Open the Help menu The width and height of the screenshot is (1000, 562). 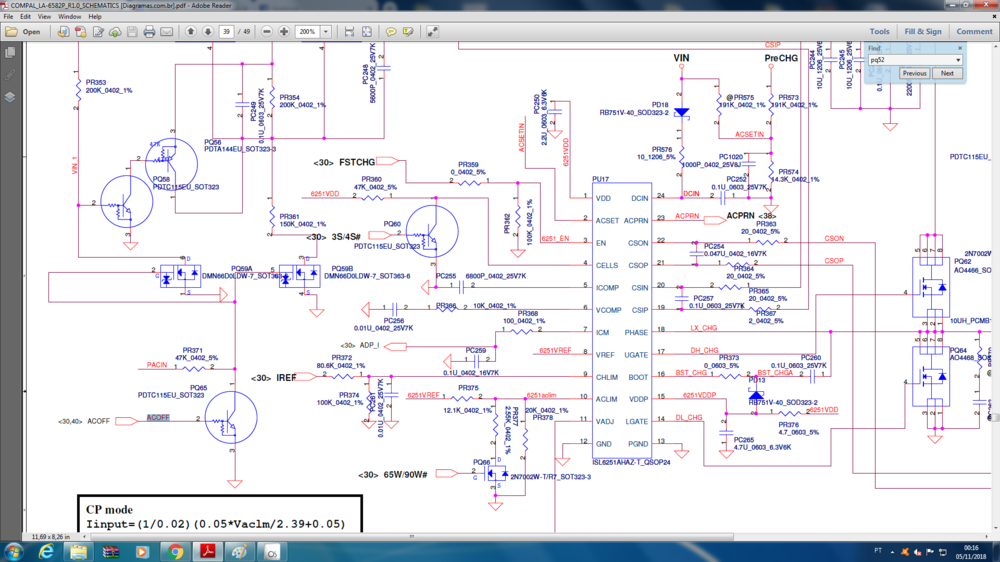95,17
